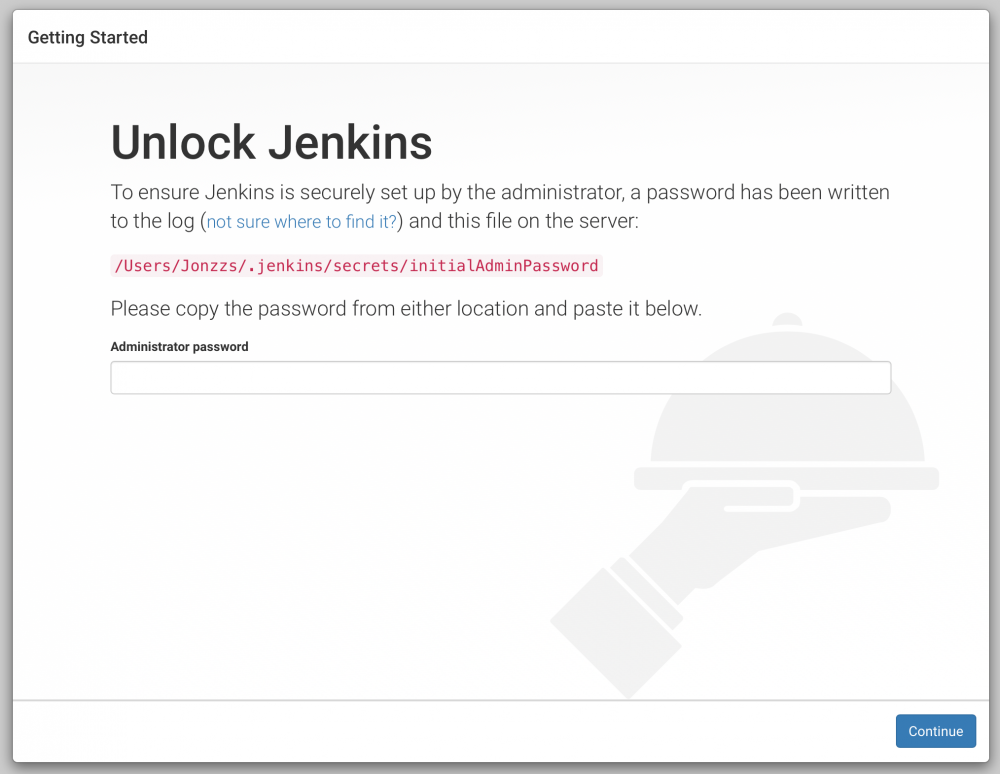This screenshot has width=1000, height=774.
Task: Click the highlighted initialAdminPassword file path
Action: pos(356,265)
